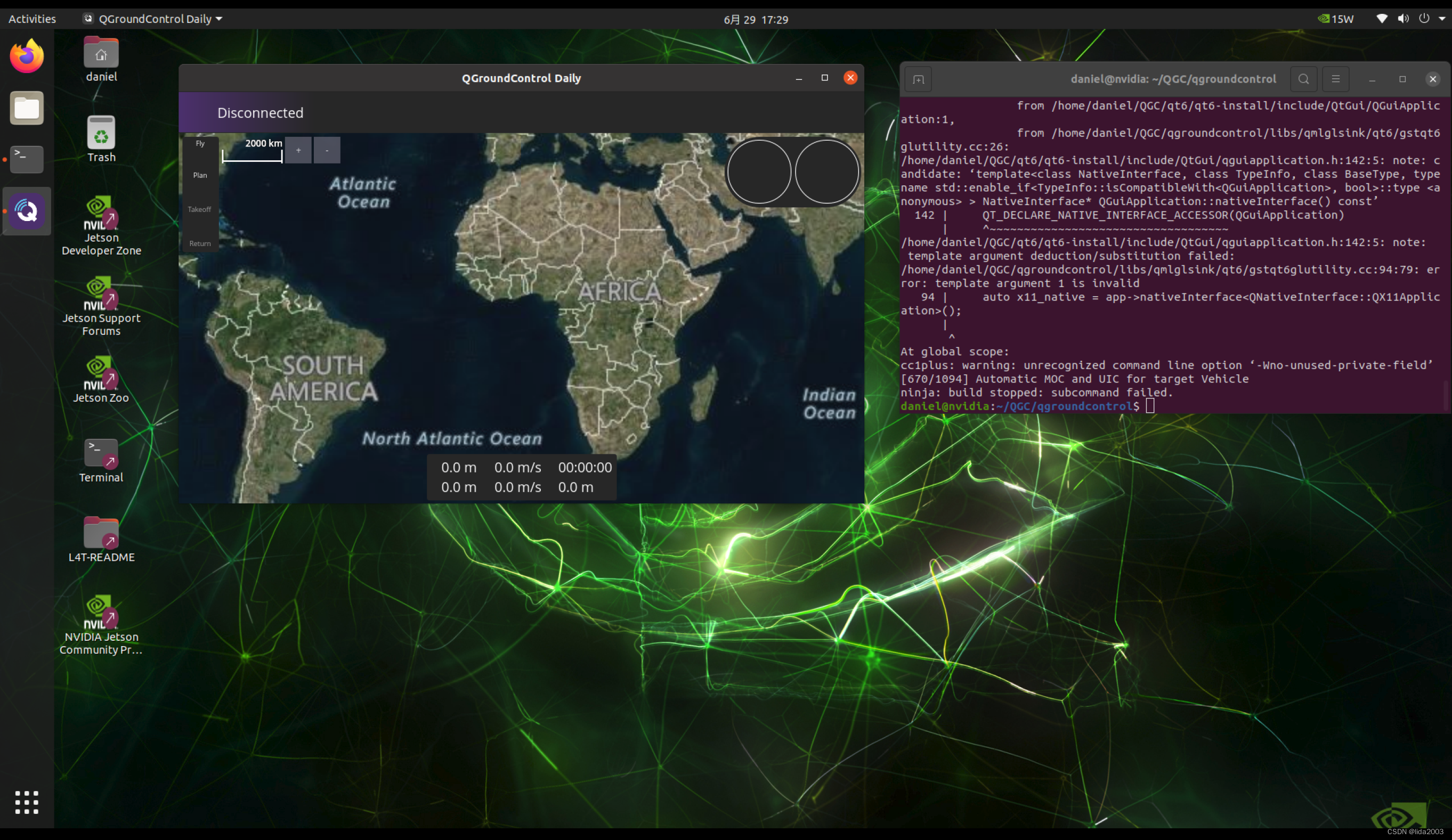
Task: Click SOUTH AMERICA label on map
Action: tap(324, 379)
